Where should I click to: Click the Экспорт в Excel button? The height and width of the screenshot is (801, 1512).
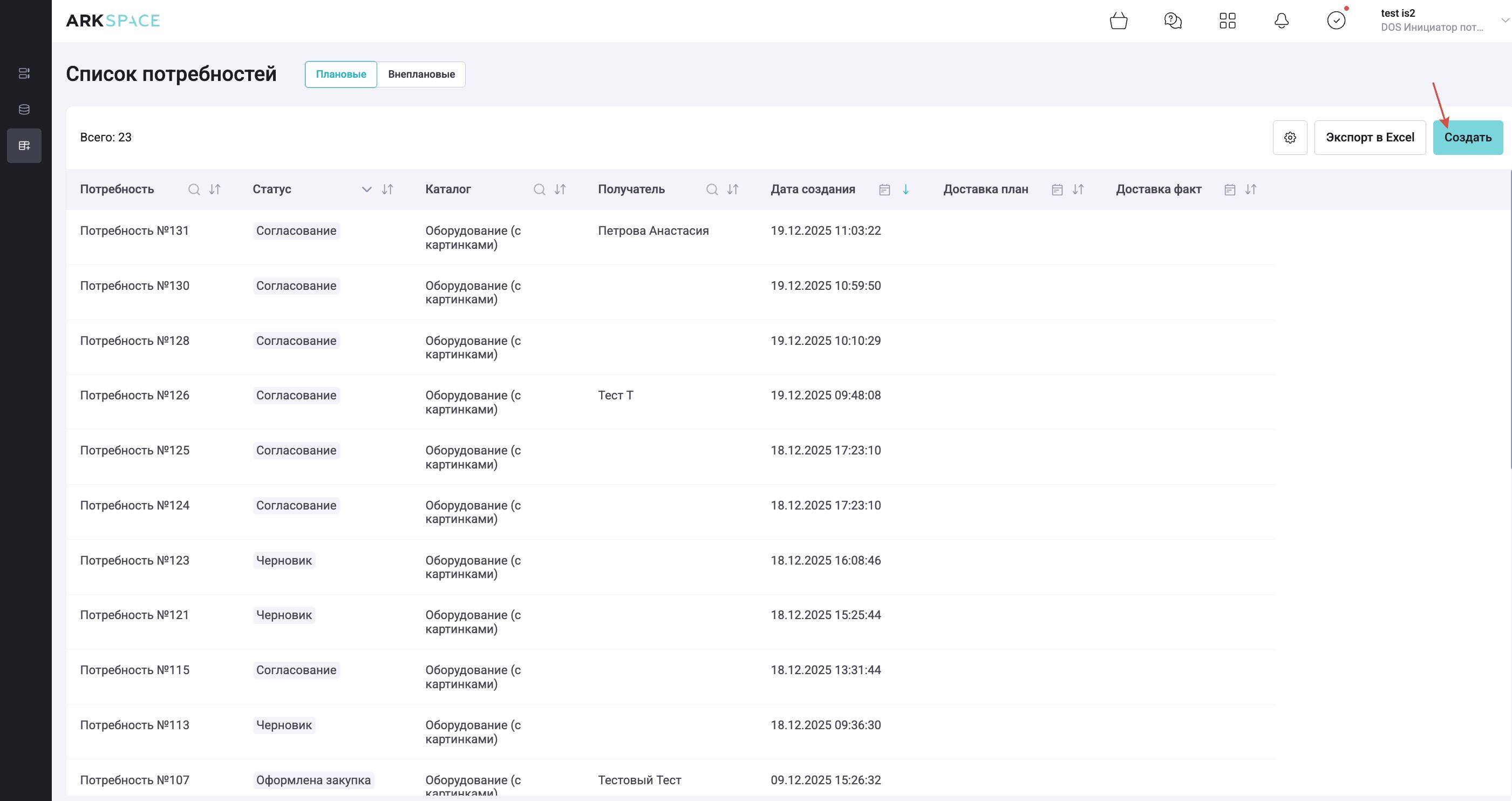point(1370,138)
